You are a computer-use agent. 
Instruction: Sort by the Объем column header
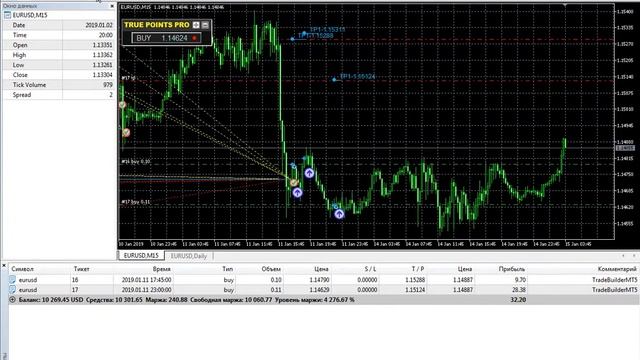(271, 269)
